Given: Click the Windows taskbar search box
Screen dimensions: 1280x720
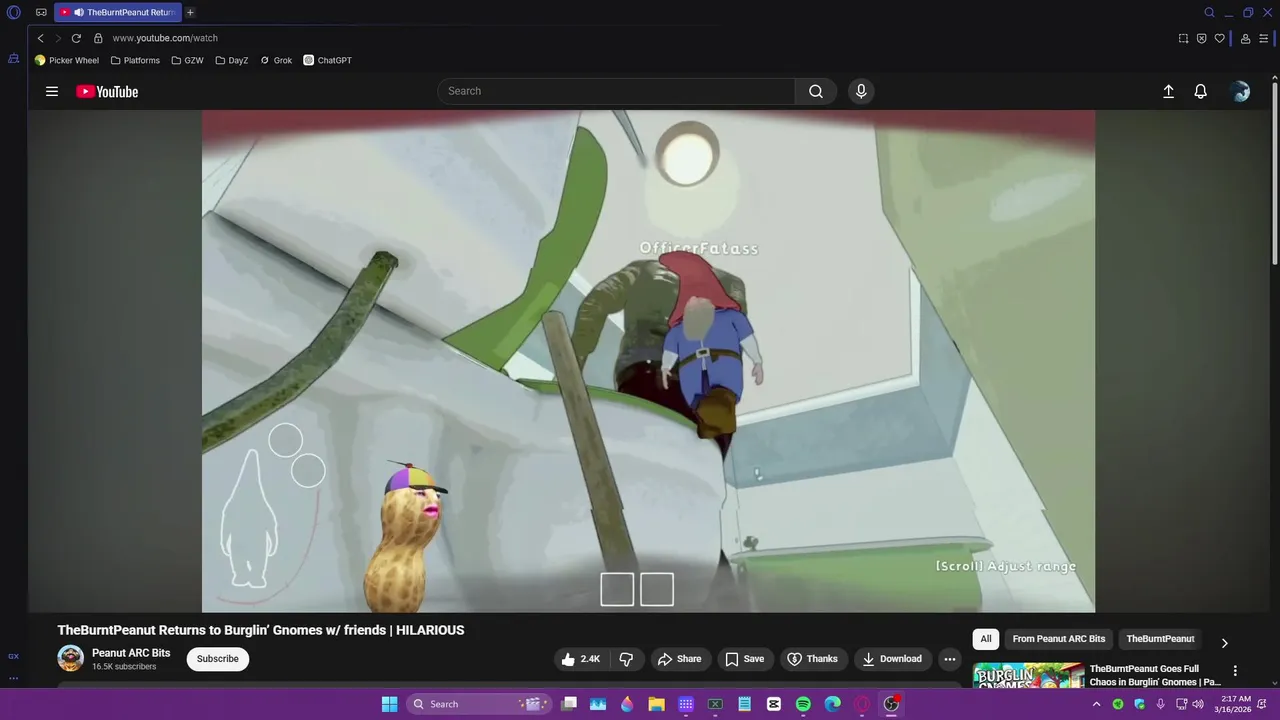Looking at the screenshot, I should click(x=479, y=704).
